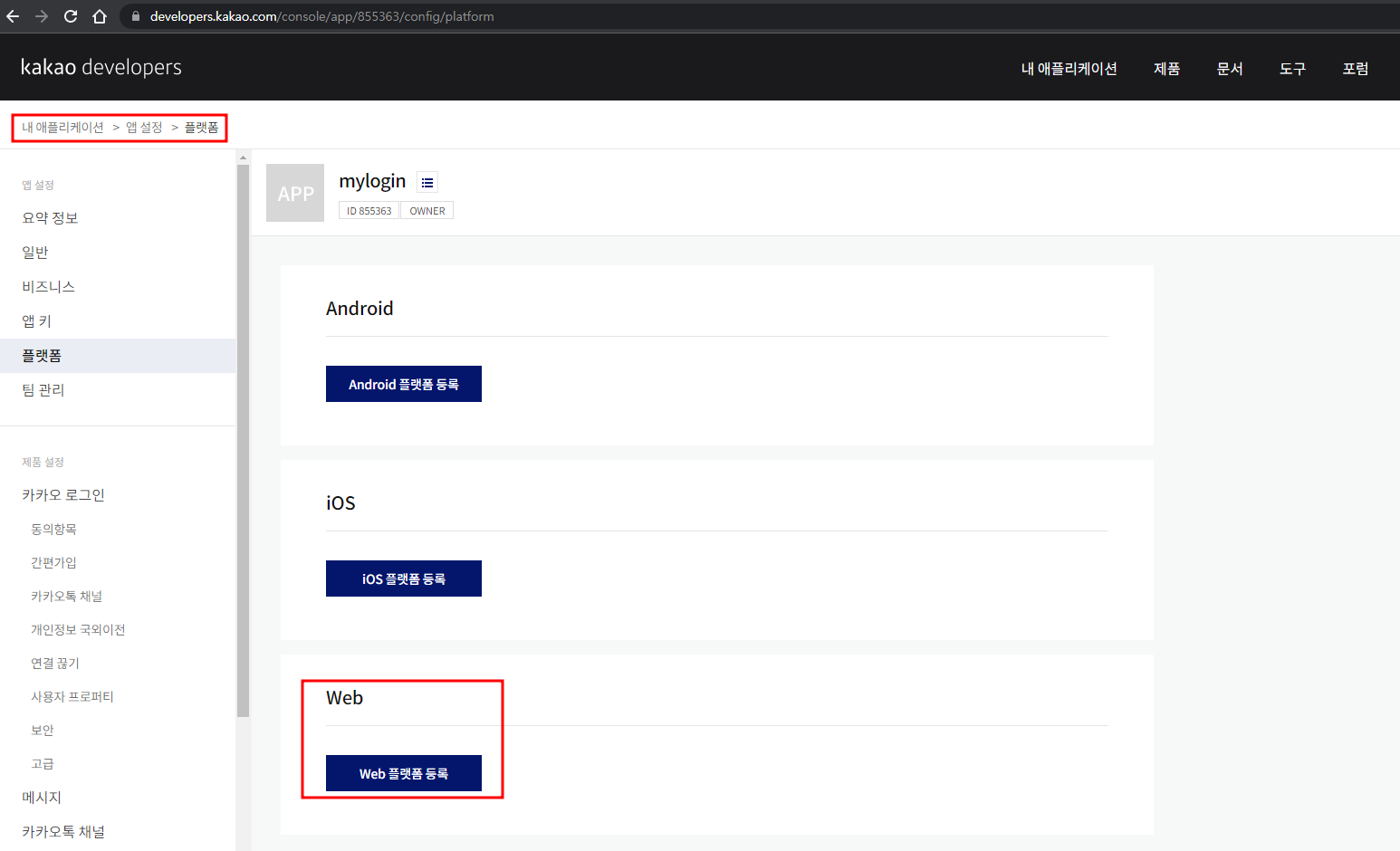
Task: Click the iOS section heading
Action: click(x=340, y=503)
